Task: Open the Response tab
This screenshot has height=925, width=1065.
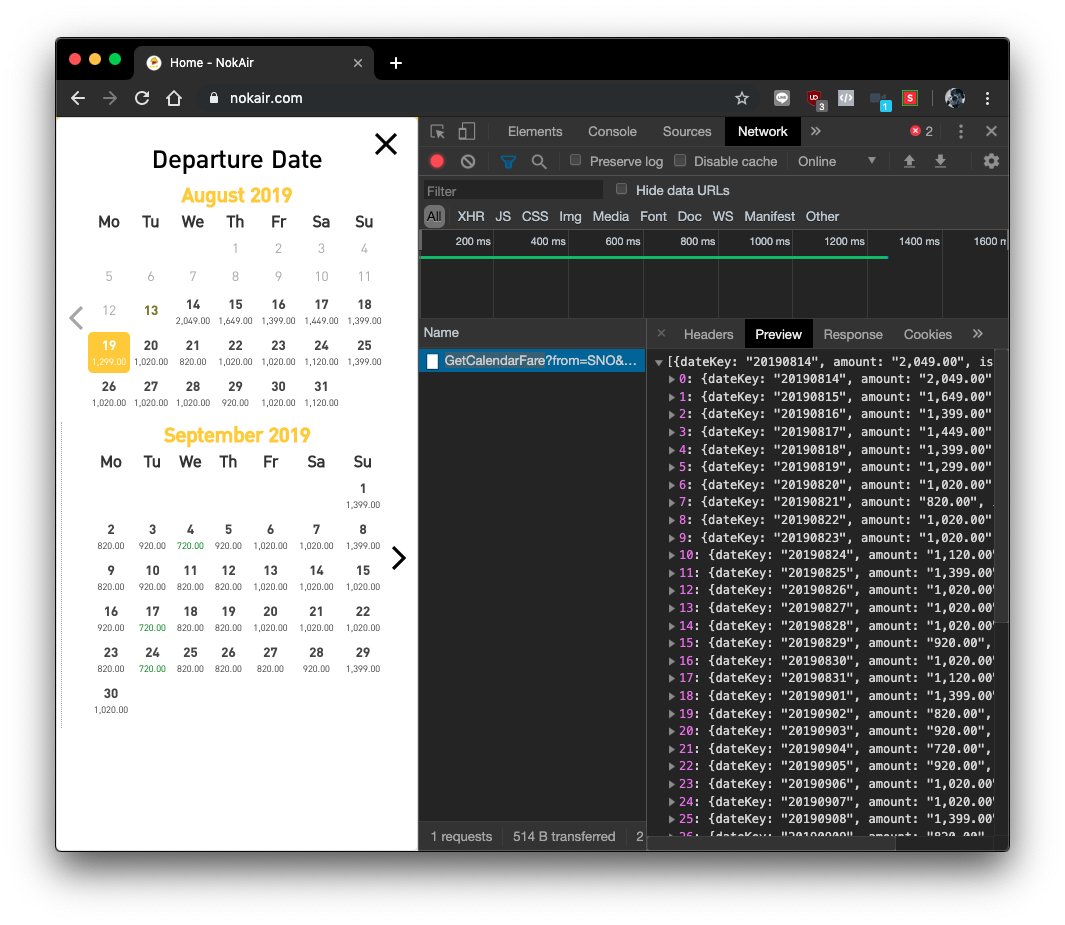Action: point(852,334)
